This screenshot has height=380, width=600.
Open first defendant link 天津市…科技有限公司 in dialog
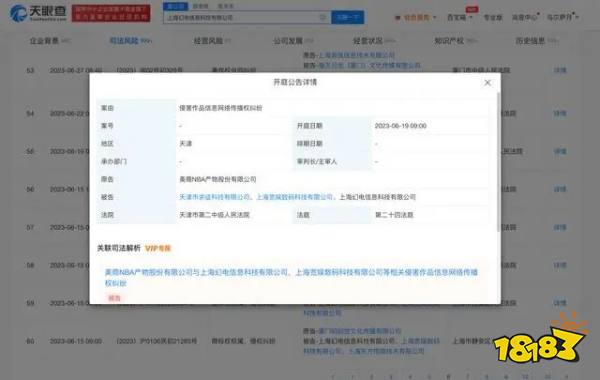[214, 197]
